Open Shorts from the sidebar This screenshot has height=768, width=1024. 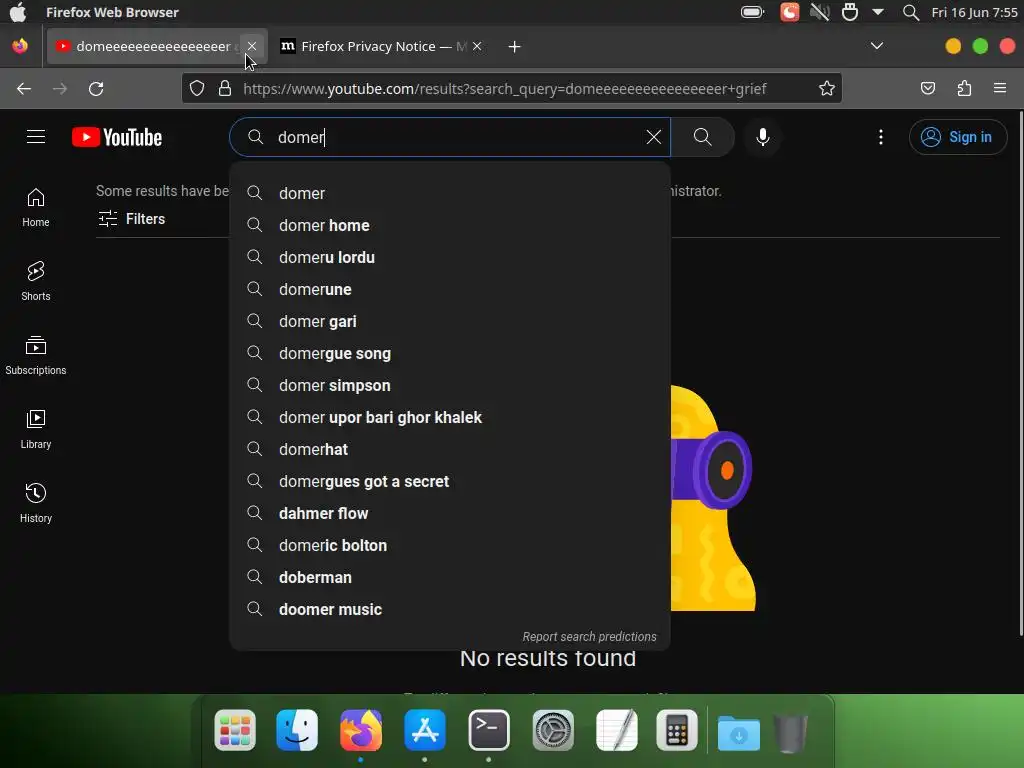tap(36, 281)
